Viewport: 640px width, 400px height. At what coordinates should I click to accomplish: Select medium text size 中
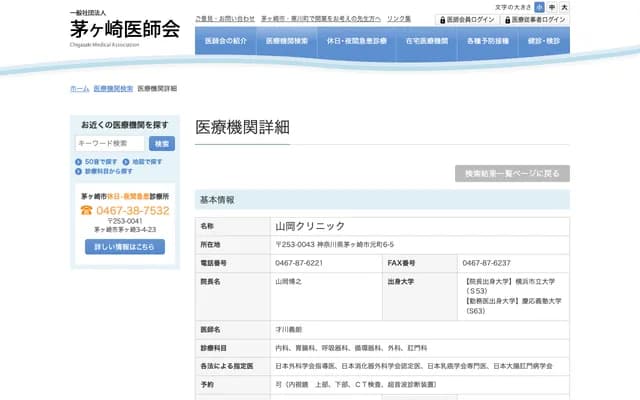tap(552, 7)
